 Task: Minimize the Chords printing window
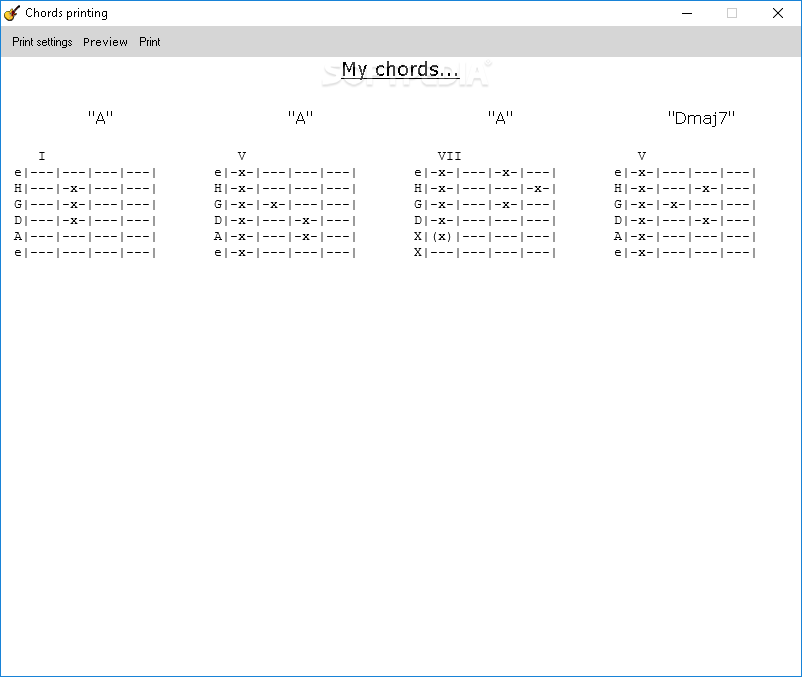pyautogui.click(x=687, y=13)
